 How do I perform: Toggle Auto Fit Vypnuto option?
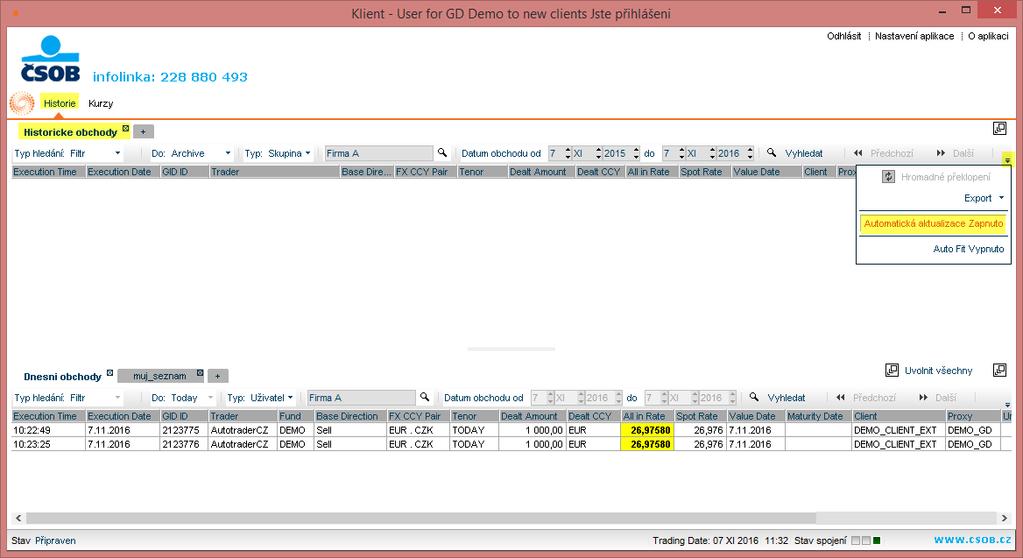[x=968, y=249]
